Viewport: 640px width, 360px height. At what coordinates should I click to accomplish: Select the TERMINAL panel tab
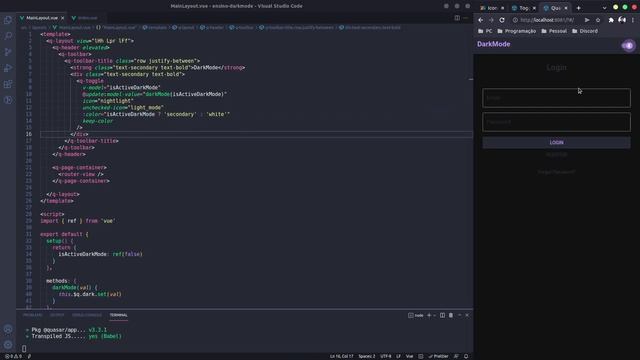point(118,315)
